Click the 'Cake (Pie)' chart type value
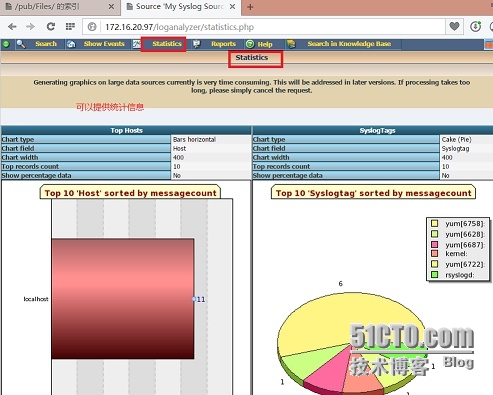493x395 pixels. coord(456,139)
